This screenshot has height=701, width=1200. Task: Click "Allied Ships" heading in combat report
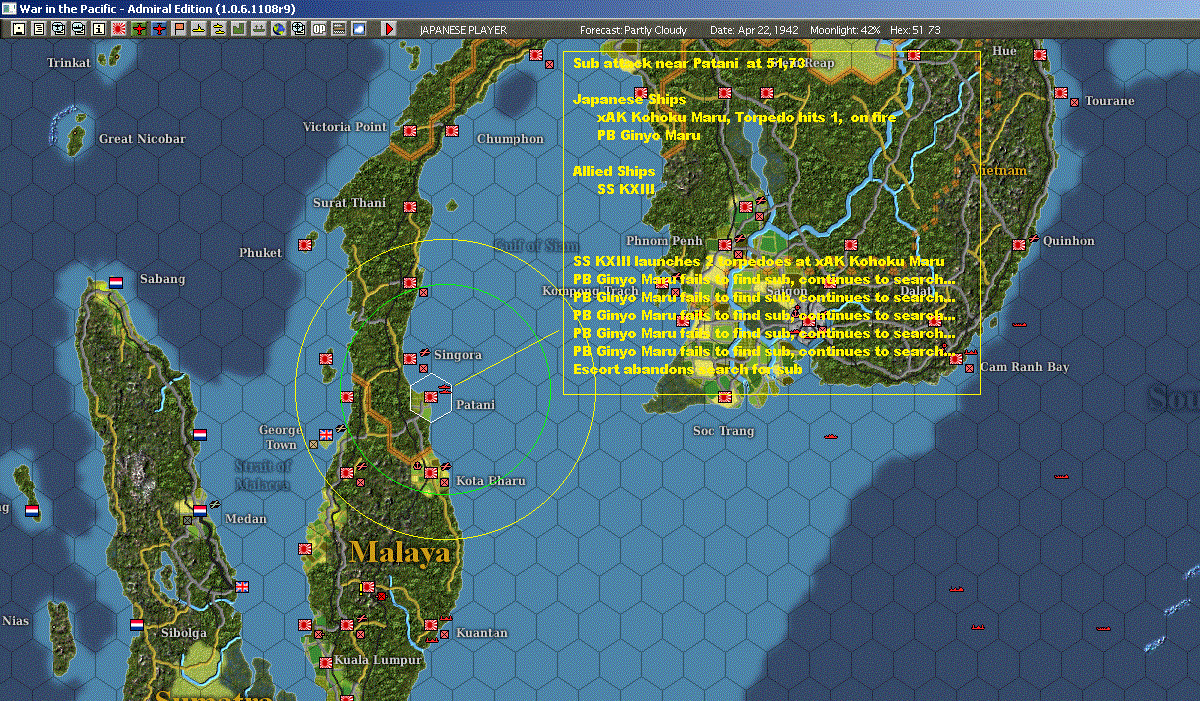coord(614,171)
